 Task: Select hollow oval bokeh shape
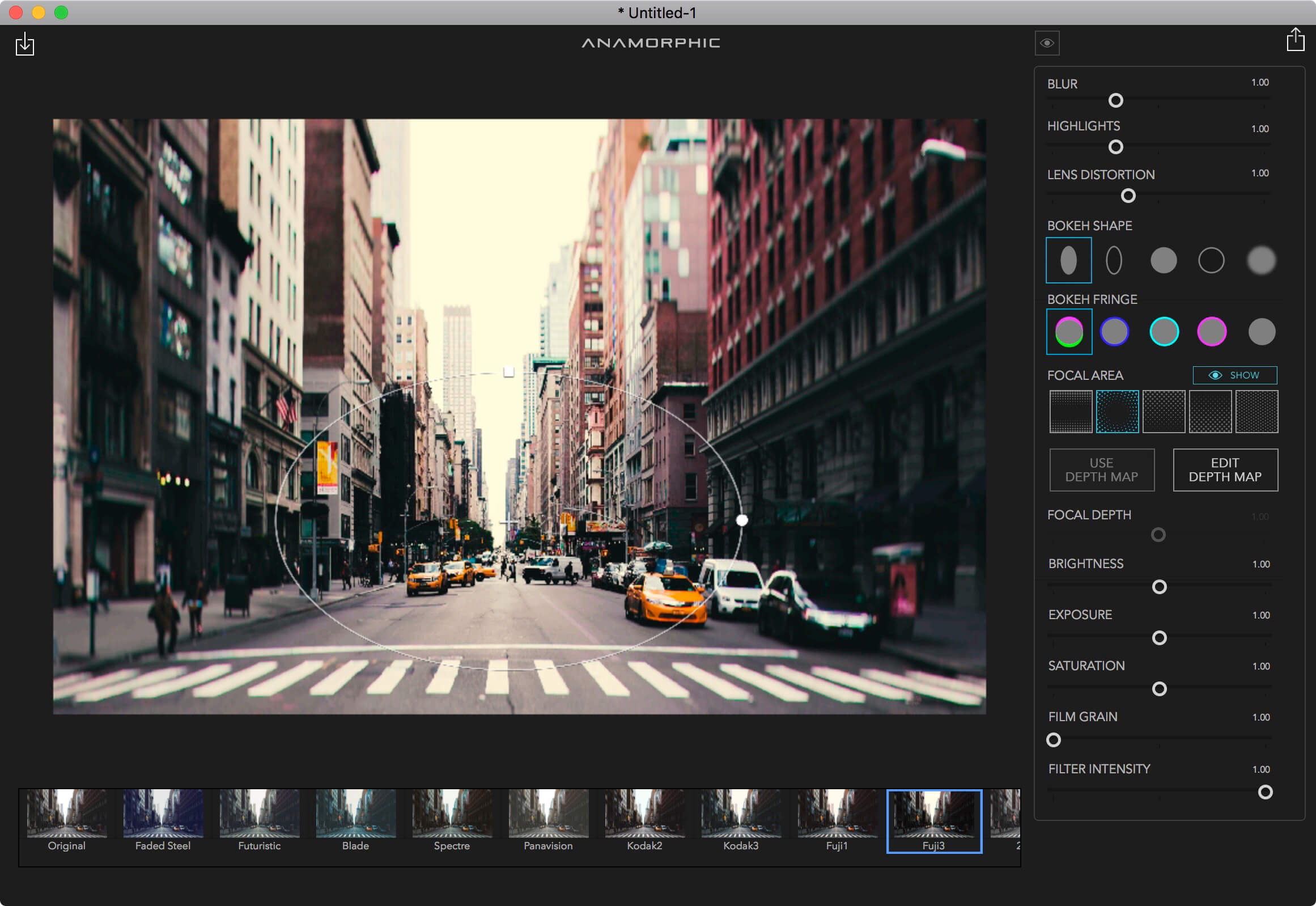point(1114,260)
